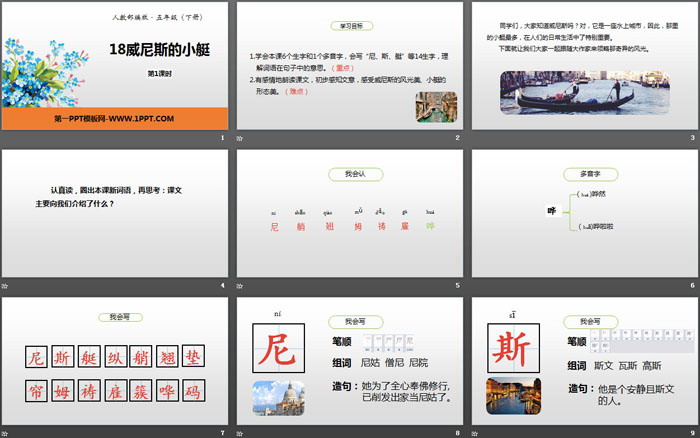The height and width of the screenshot is (438, 700).
Task: Click slide number label 5
Action: pos(457,285)
